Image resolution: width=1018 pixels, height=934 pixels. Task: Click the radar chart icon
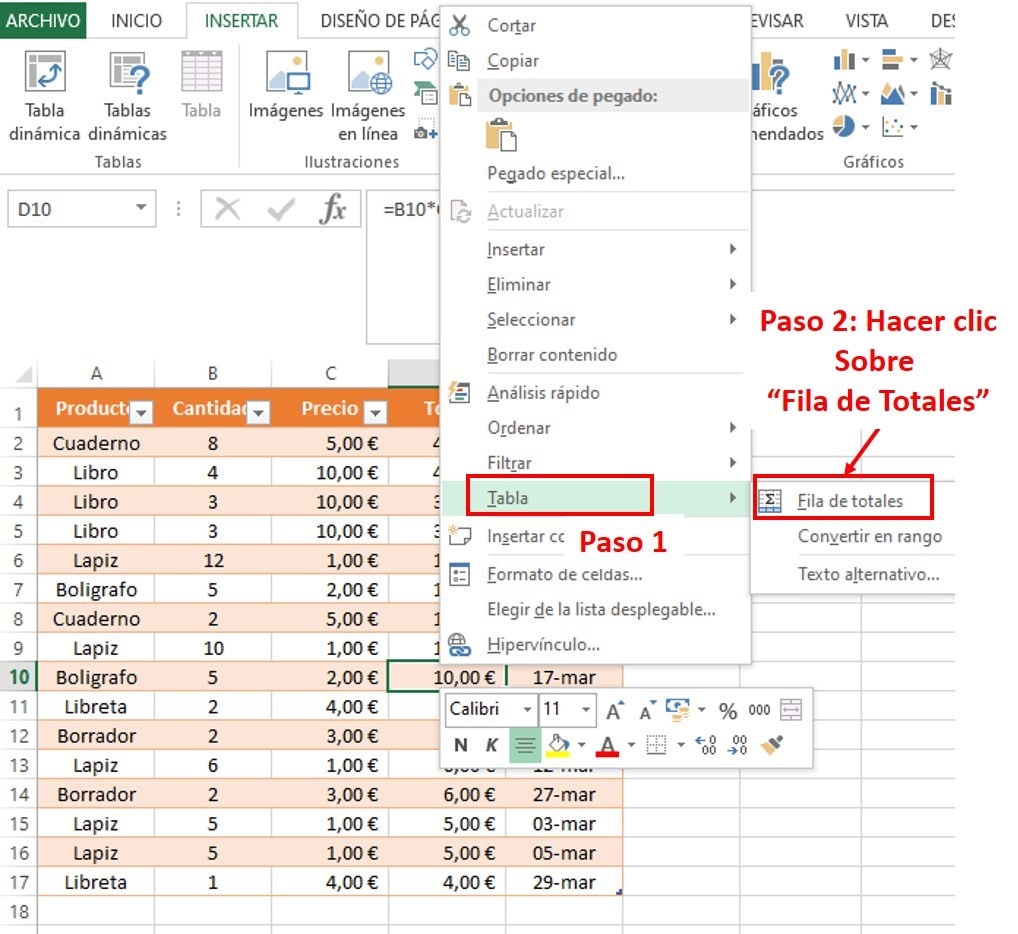(x=941, y=58)
